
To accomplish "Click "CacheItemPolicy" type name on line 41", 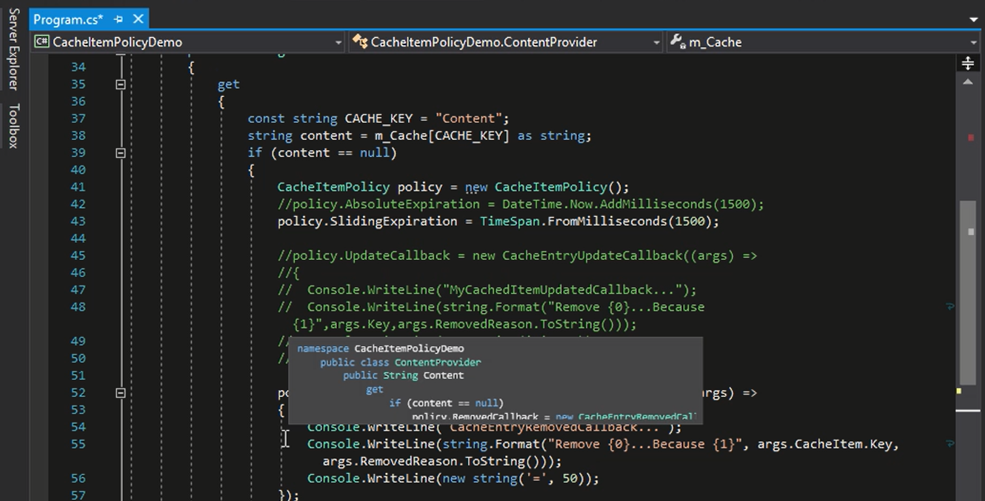I will tap(333, 187).
